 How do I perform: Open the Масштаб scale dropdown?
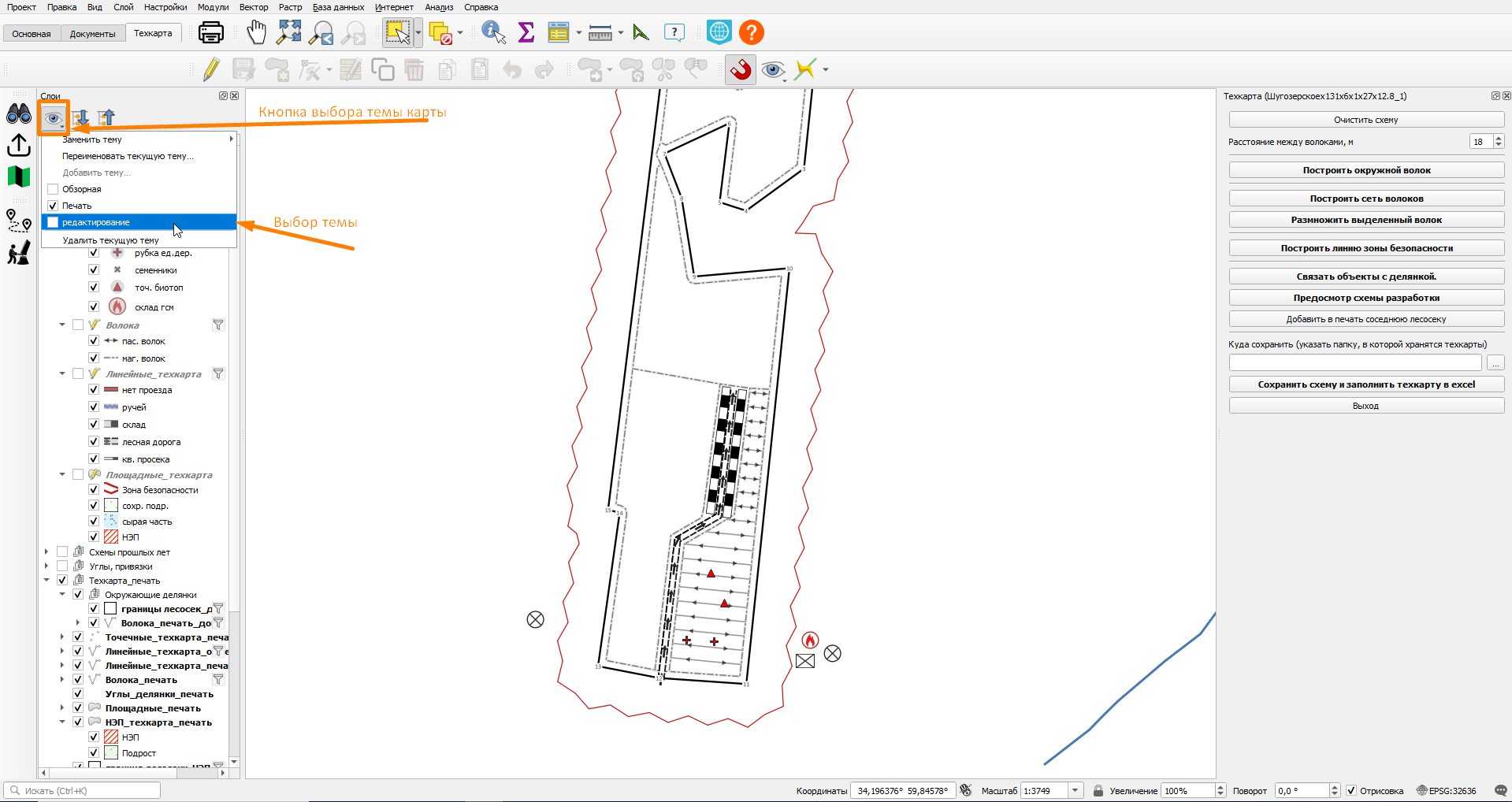(x=1075, y=791)
